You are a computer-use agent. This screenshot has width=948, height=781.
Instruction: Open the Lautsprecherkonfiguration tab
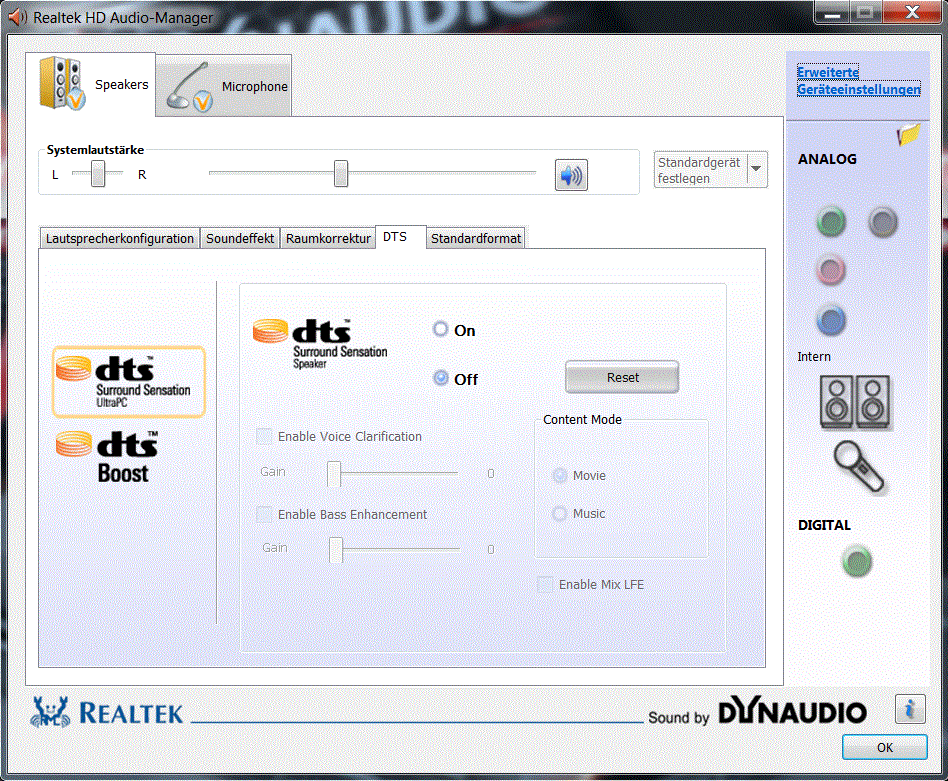120,238
